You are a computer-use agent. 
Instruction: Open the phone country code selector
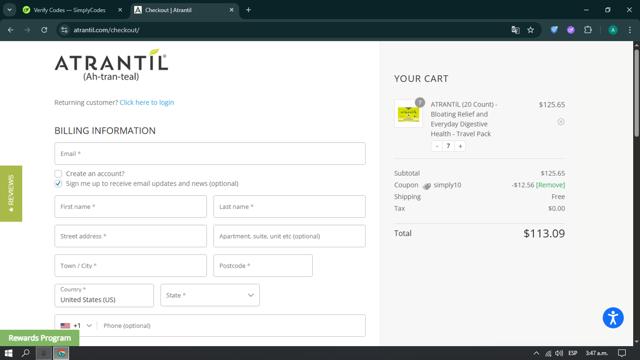tap(76, 325)
